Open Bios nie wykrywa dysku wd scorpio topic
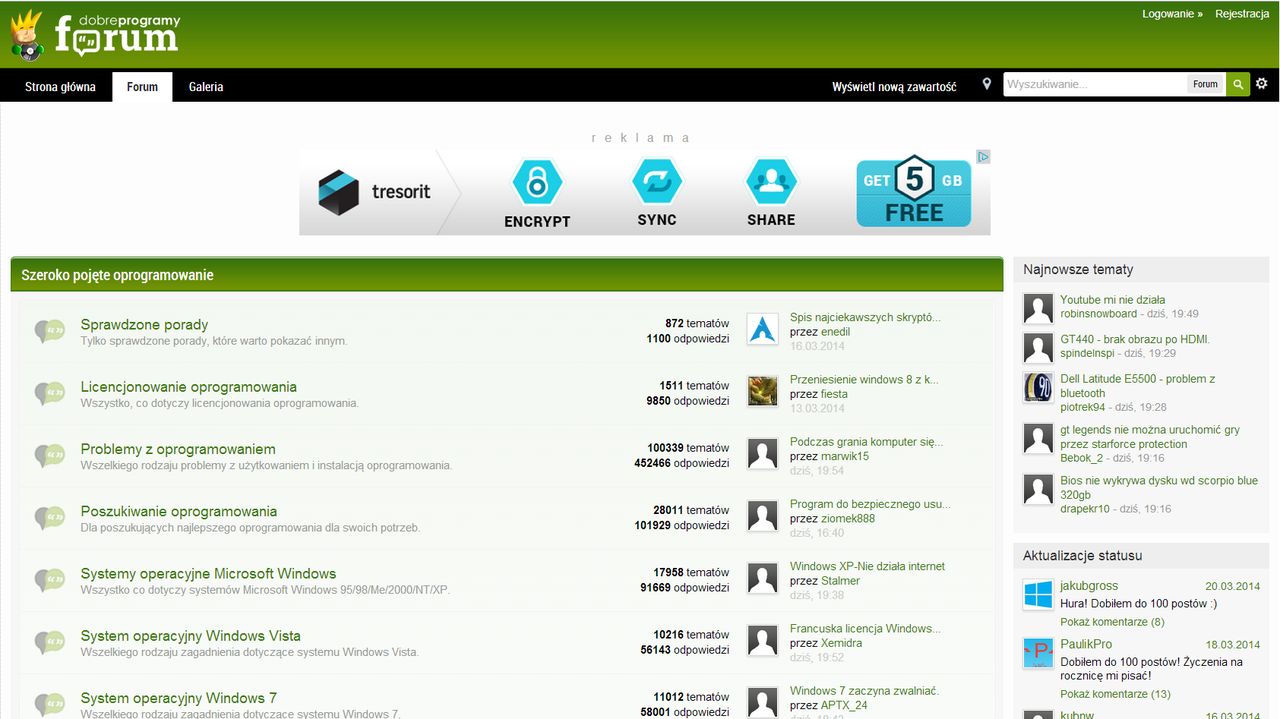 click(x=1159, y=488)
